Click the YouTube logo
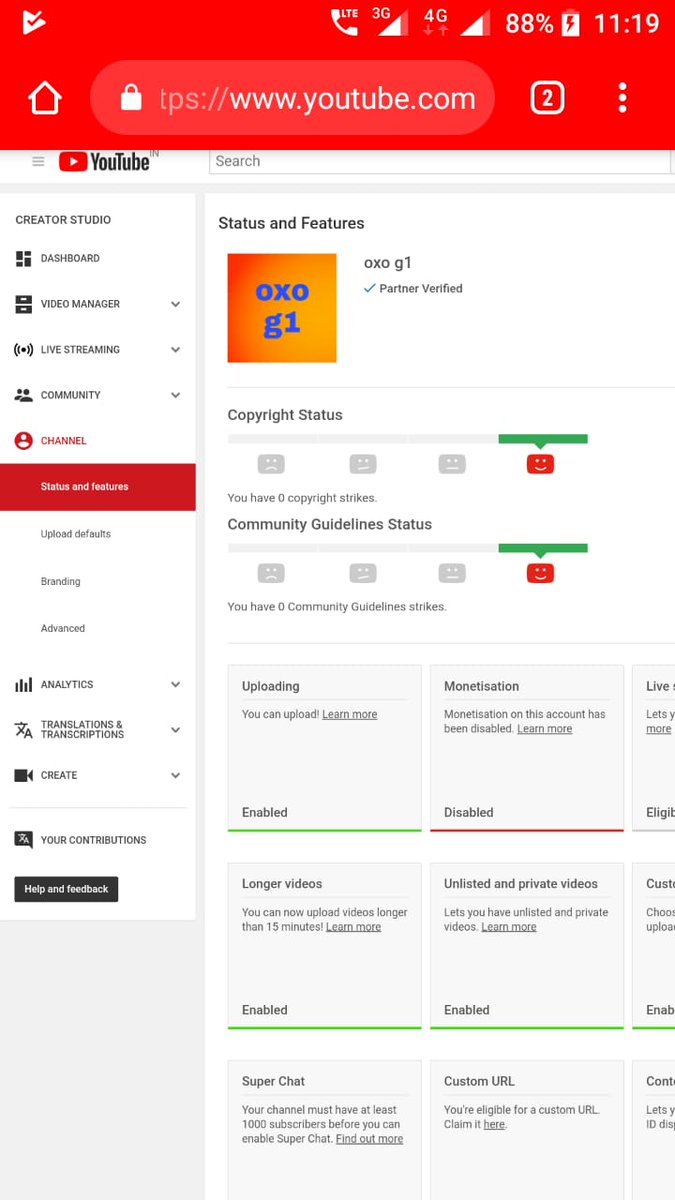 point(104,161)
